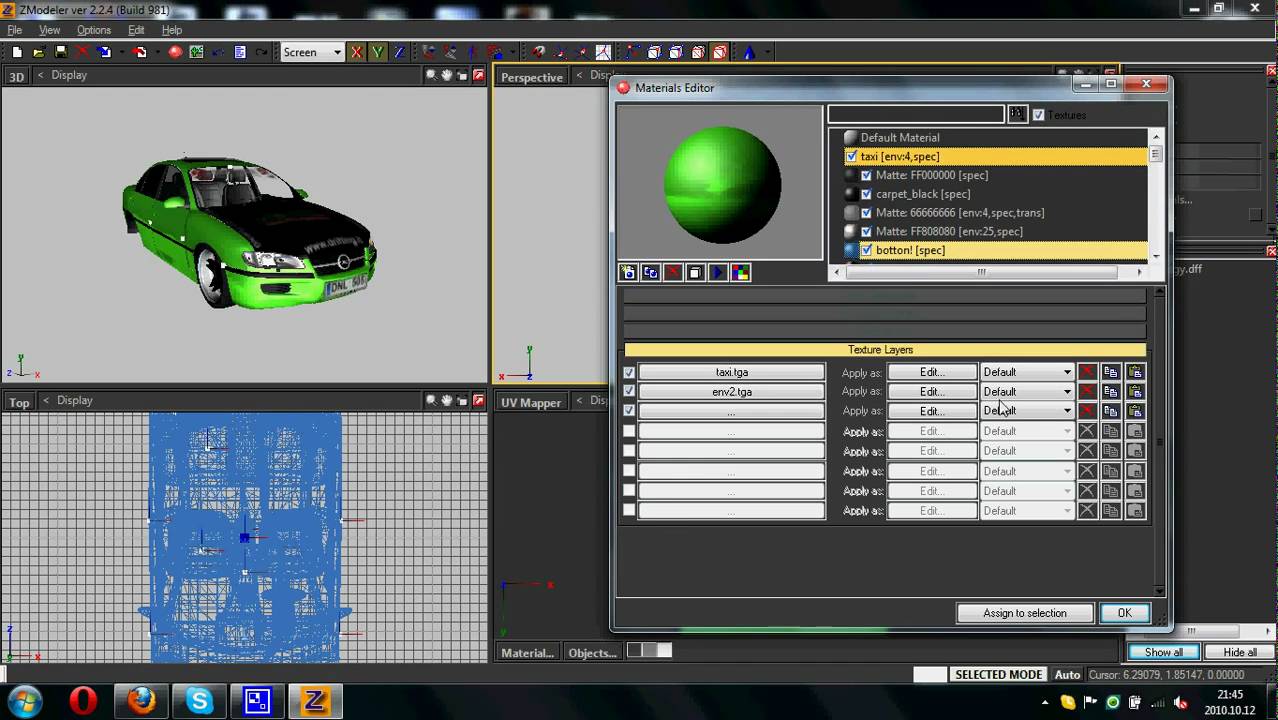Switch to the UV Mapper viewport tab

531,402
